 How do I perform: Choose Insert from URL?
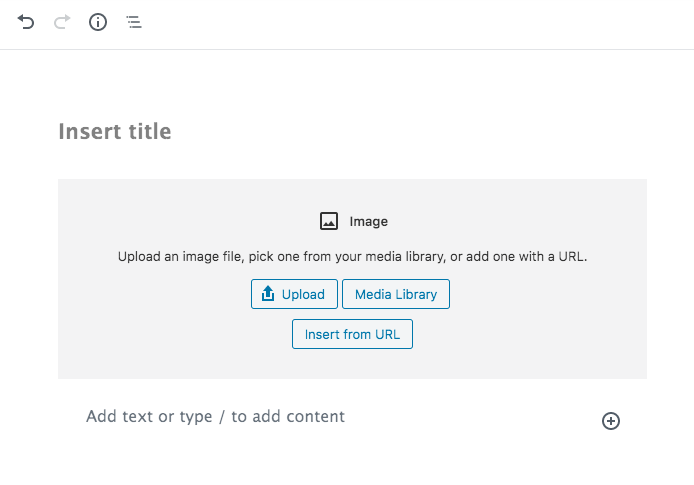coord(352,334)
